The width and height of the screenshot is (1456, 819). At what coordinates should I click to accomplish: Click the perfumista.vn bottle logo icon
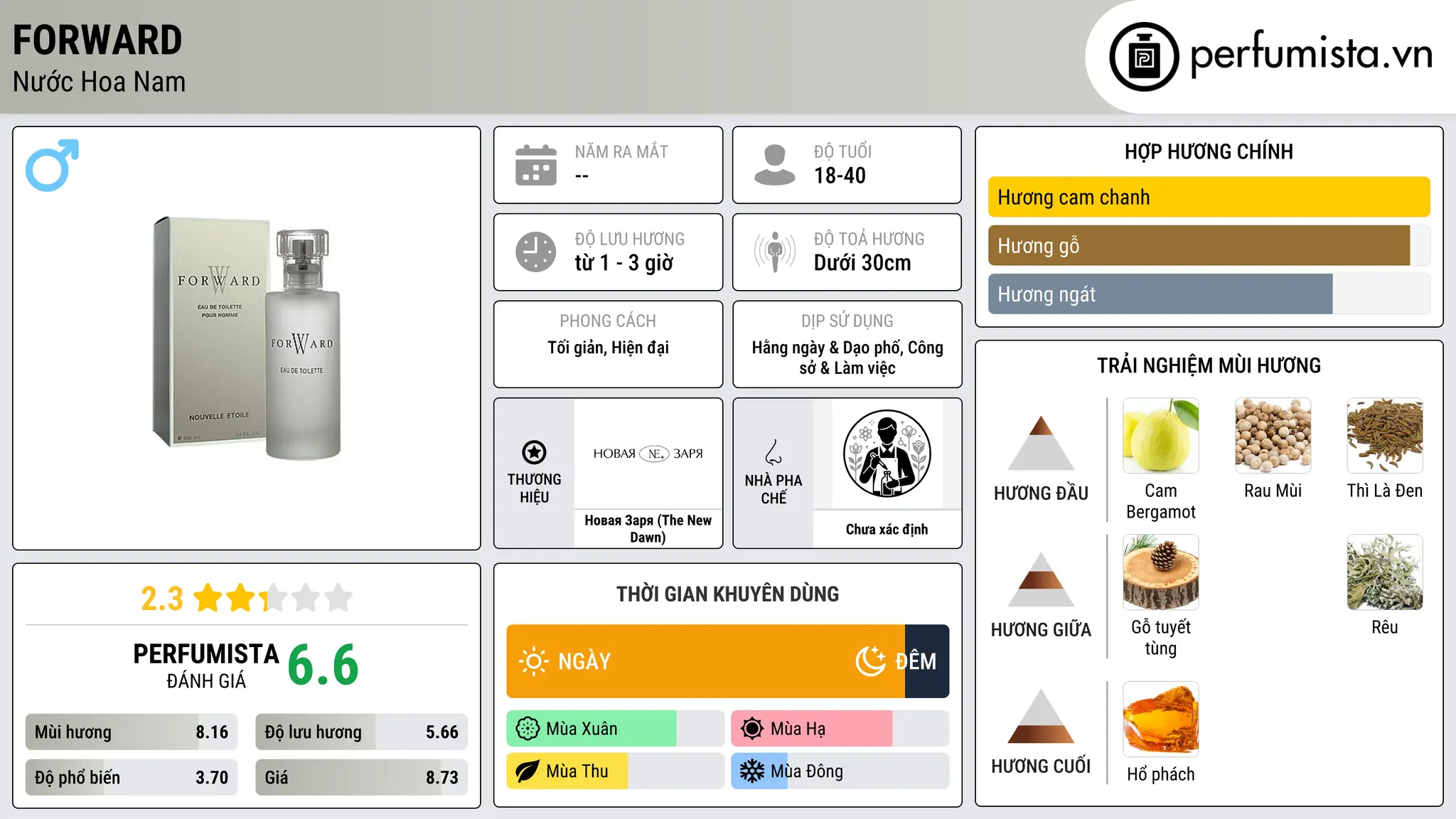coord(1144,57)
